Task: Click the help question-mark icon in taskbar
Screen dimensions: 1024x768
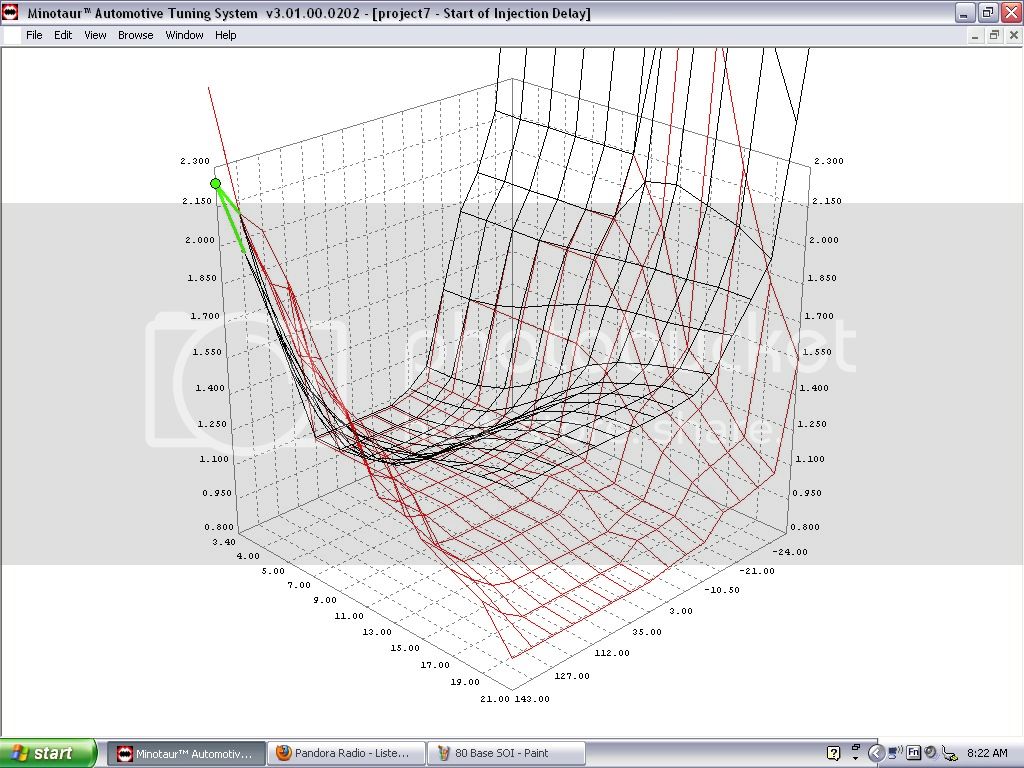Action: (833, 753)
